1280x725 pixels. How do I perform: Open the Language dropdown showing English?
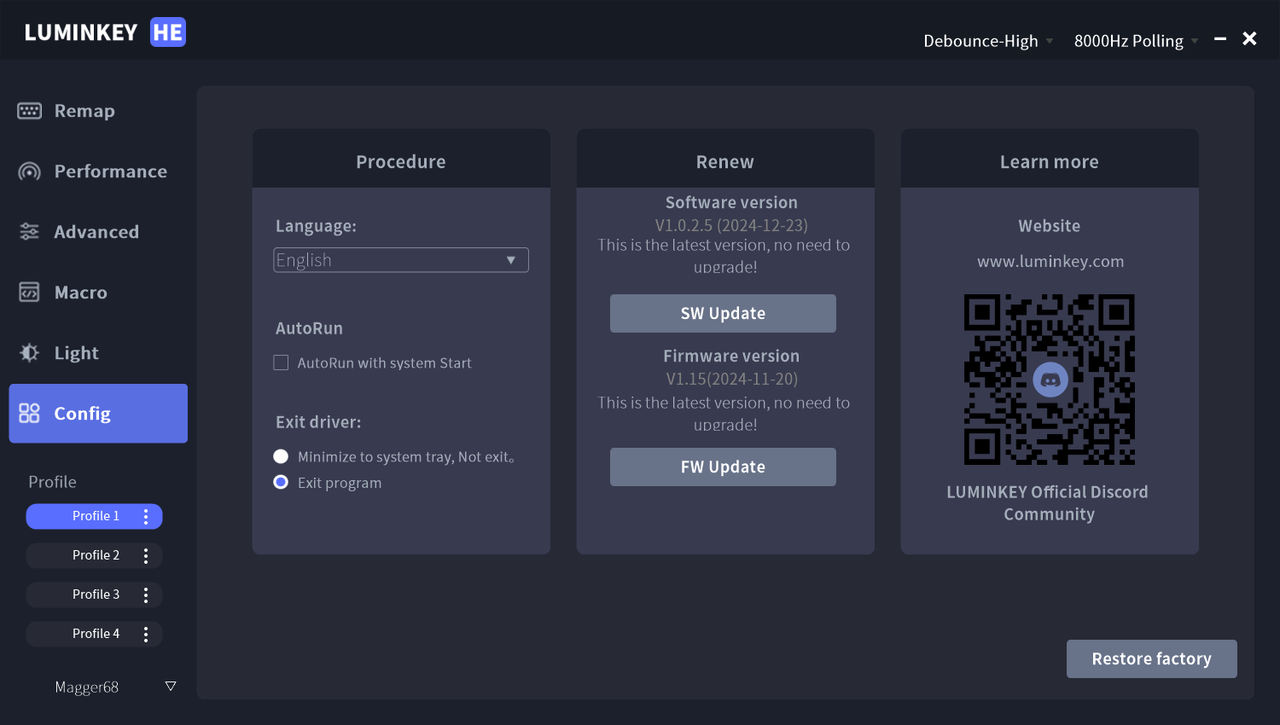point(401,260)
